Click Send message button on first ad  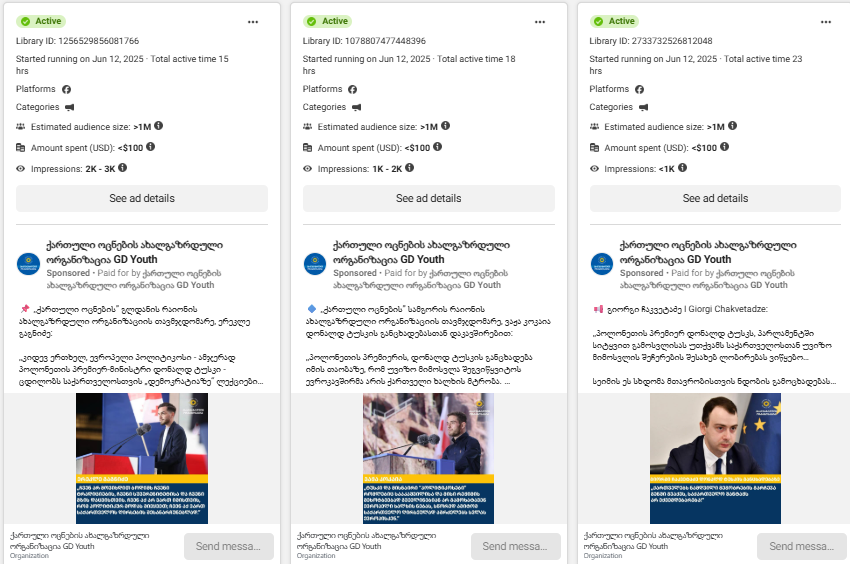(229, 546)
